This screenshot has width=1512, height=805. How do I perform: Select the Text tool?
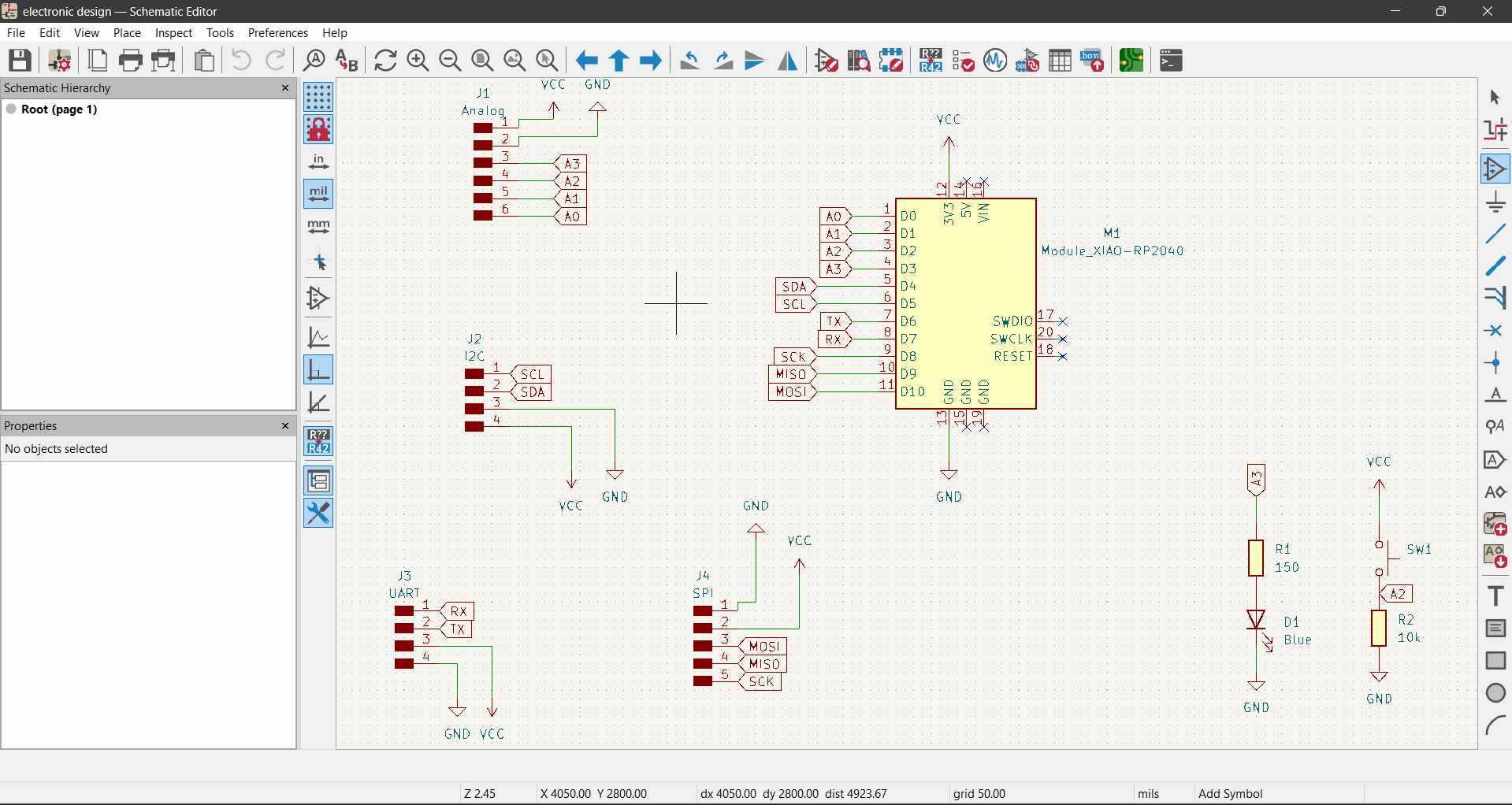1495,595
